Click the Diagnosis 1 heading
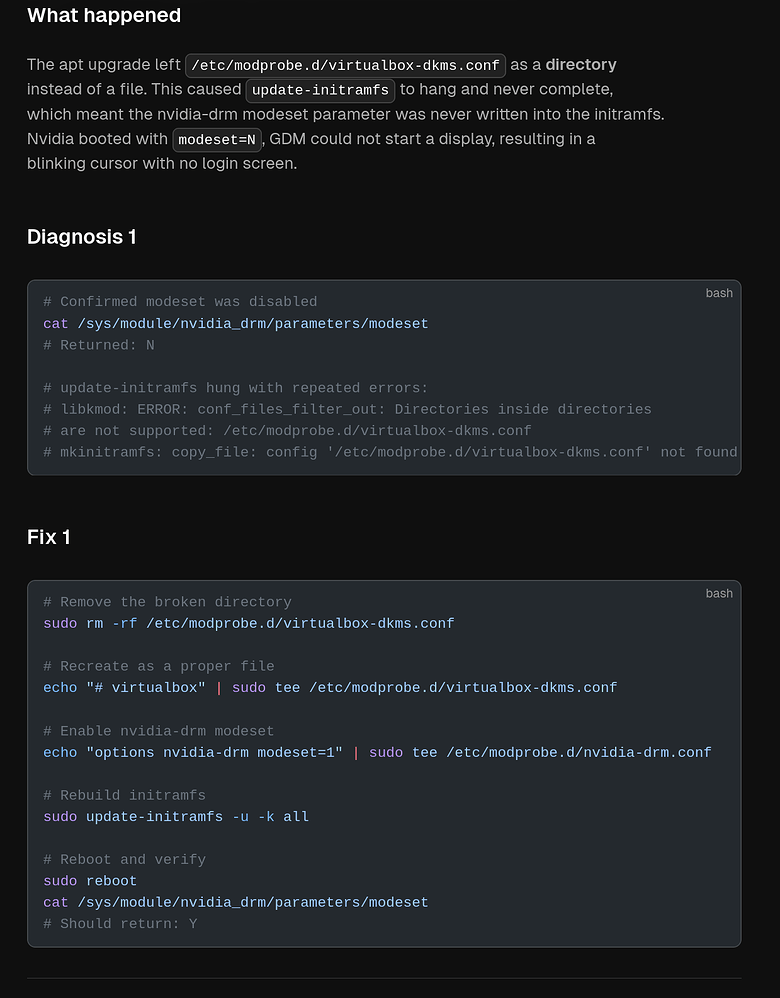Image resolution: width=780 pixels, height=998 pixels. [x=82, y=237]
